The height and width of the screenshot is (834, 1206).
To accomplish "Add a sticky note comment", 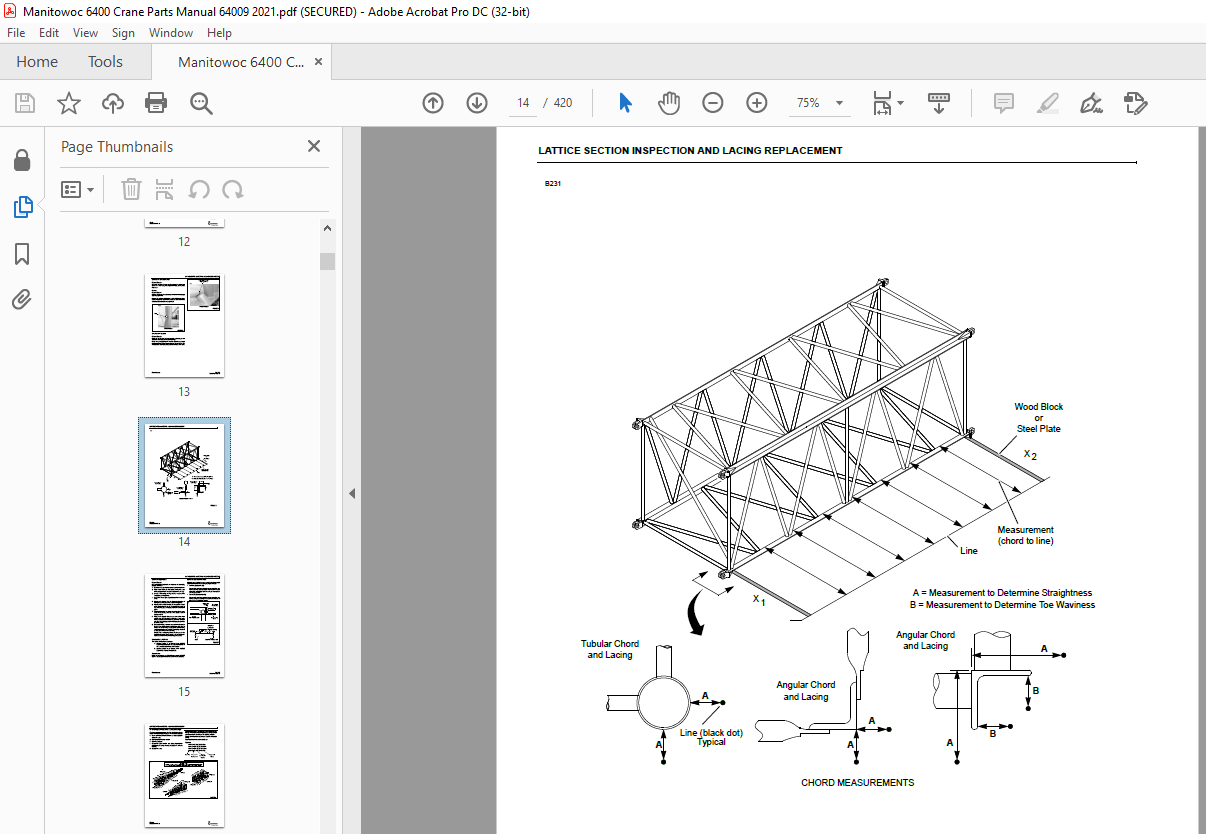I will coord(1003,103).
